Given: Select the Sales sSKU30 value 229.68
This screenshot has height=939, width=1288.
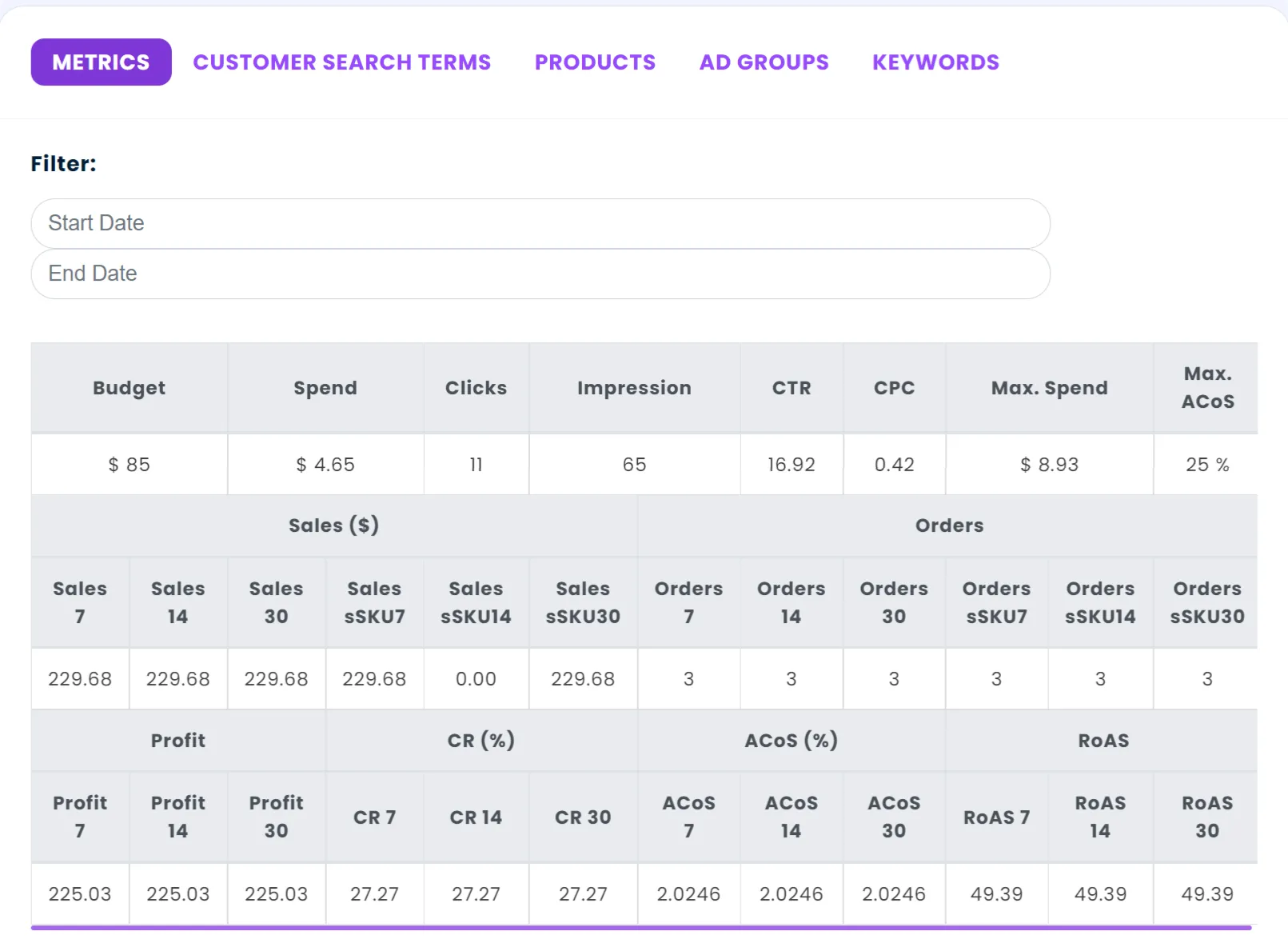Looking at the screenshot, I should tap(583, 679).
